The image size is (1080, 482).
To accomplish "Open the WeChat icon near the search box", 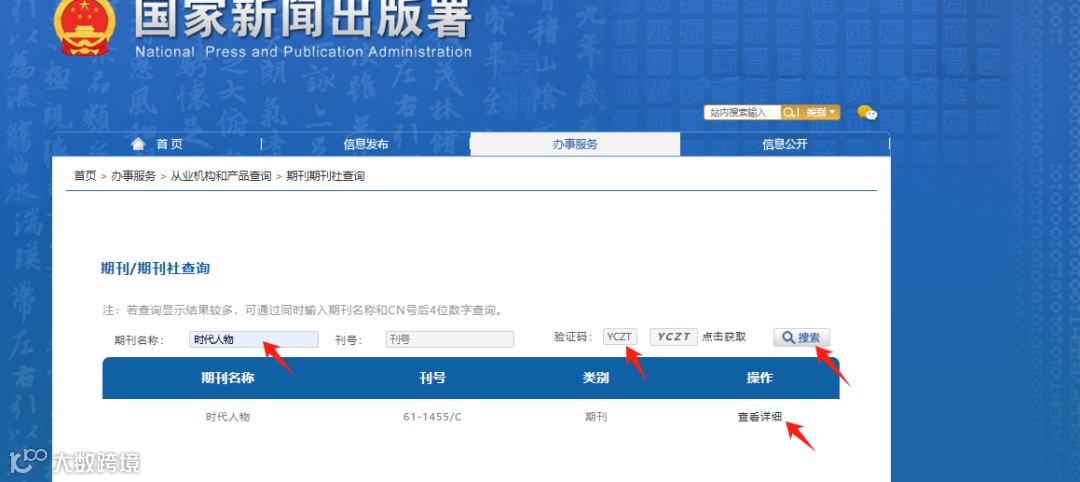I will coord(867,112).
